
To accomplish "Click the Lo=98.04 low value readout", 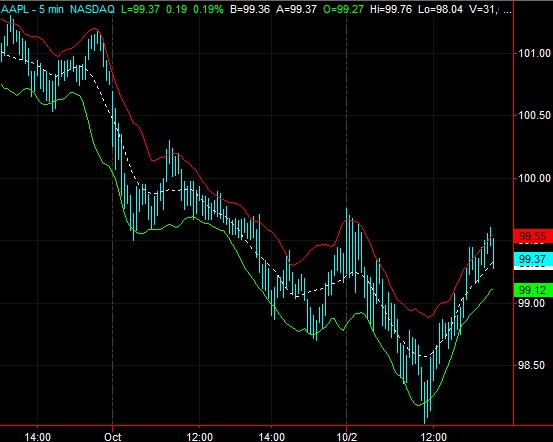I will pos(440,9).
